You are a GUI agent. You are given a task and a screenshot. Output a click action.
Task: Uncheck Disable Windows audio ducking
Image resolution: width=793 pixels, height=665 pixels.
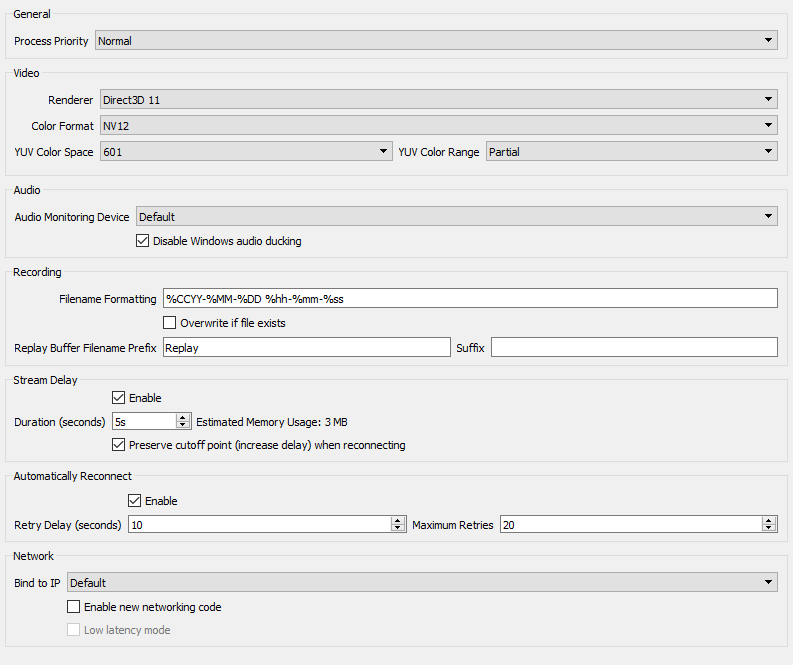click(142, 241)
